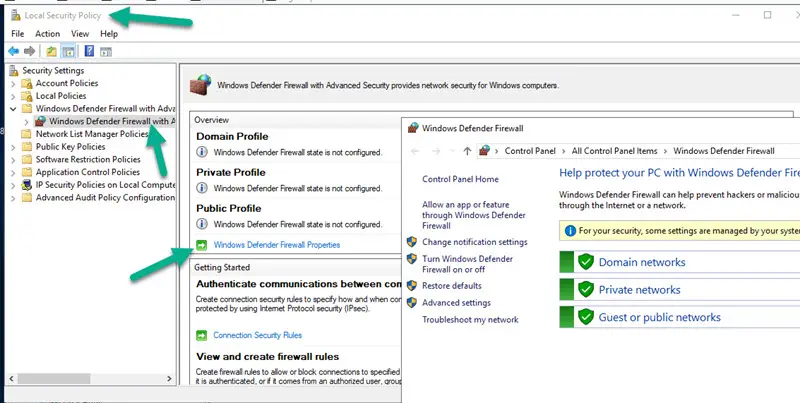Click the green shield next to Private networks
The height and width of the screenshot is (403, 800).
tap(586, 290)
